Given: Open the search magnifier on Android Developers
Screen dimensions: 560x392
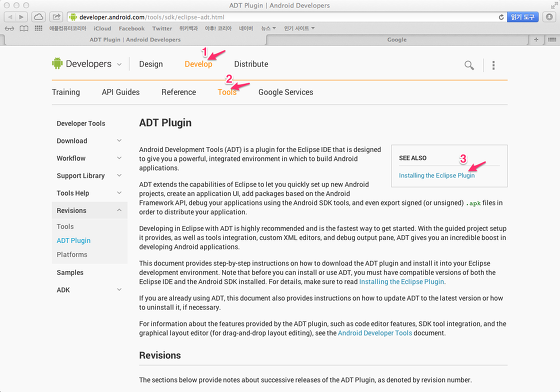Looking at the screenshot, I should point(469,65).
